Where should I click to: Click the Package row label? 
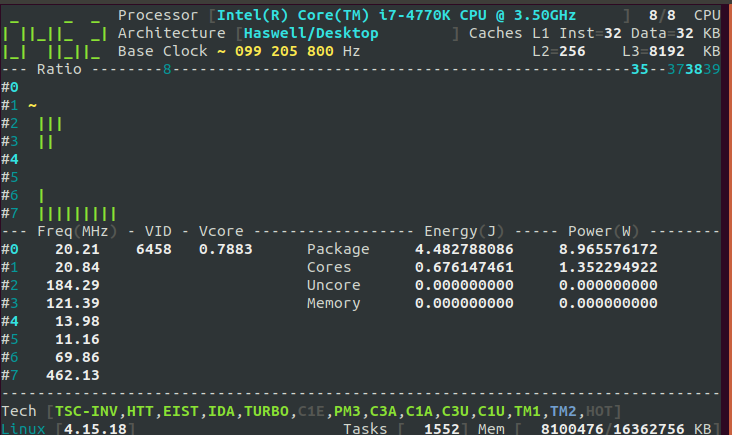[x=338, y=250]
